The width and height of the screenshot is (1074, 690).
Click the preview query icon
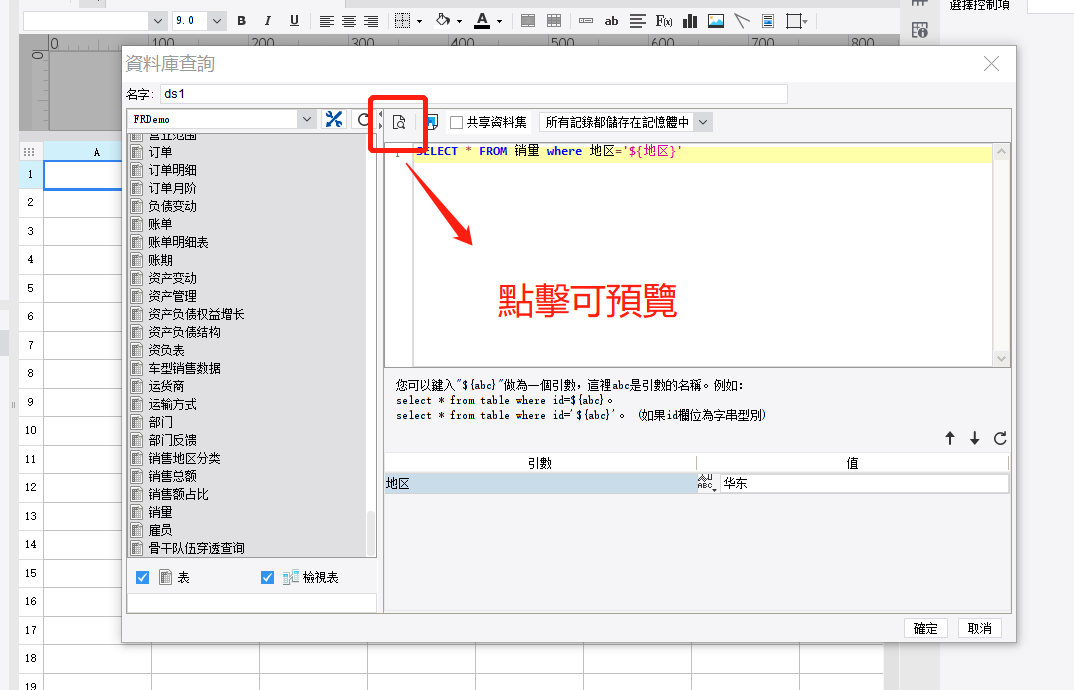[399, 122]
